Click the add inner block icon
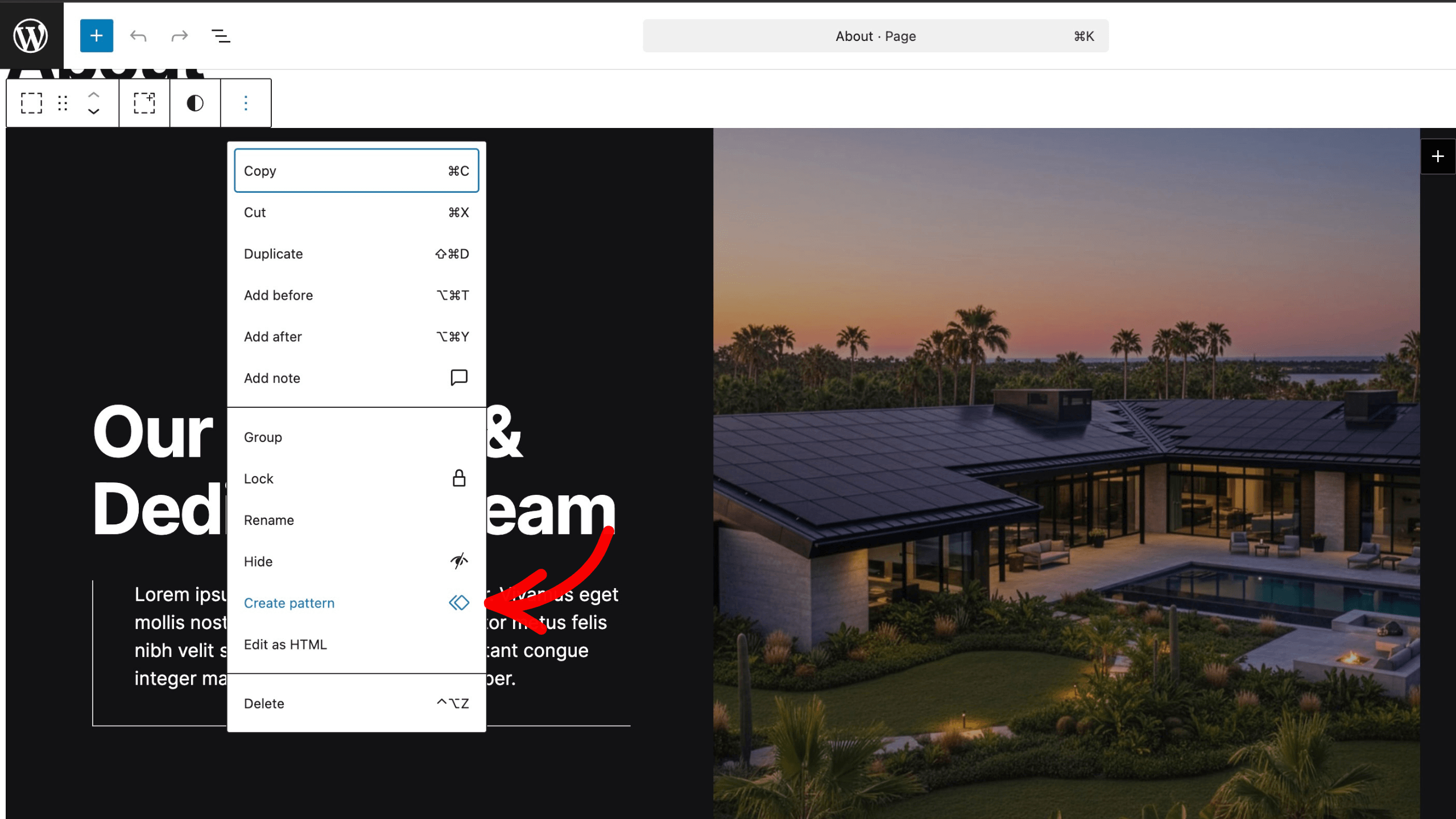This screenshot has width=1456, height=819. pyautogui.click(x=144, y=103)
